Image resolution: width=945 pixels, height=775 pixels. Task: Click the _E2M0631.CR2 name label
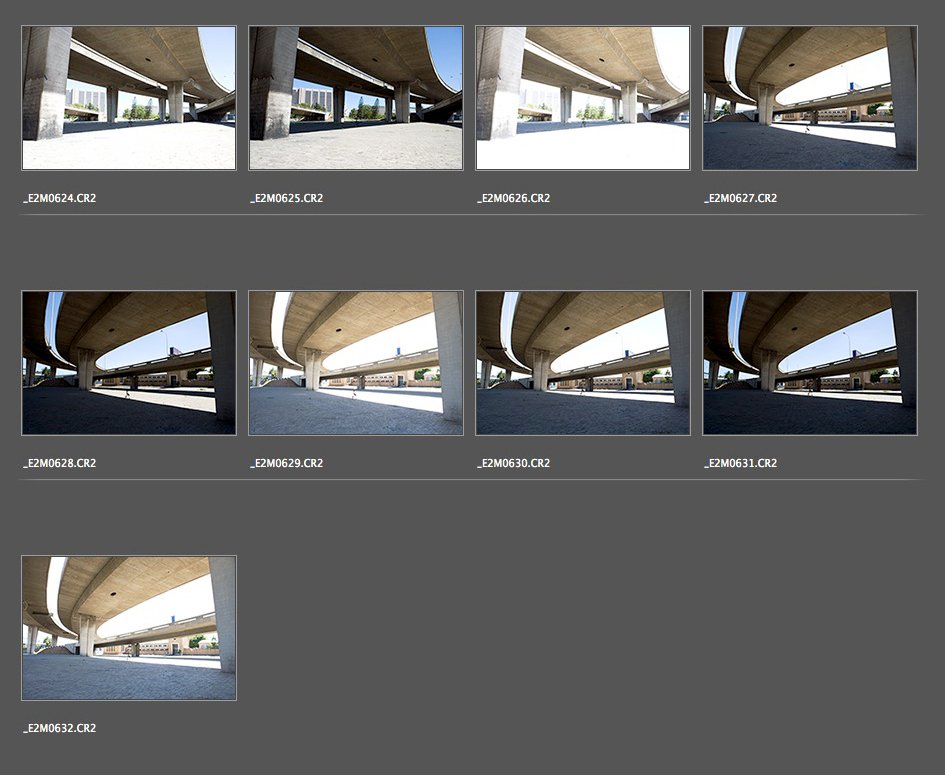click(741, 463)
